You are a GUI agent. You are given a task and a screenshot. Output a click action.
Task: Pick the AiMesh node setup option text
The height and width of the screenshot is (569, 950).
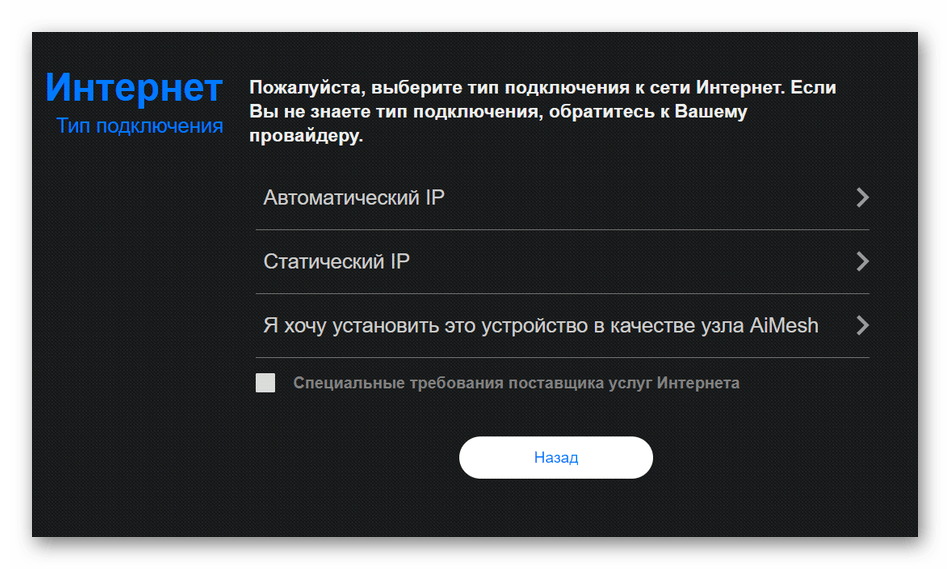pos(540,326)
